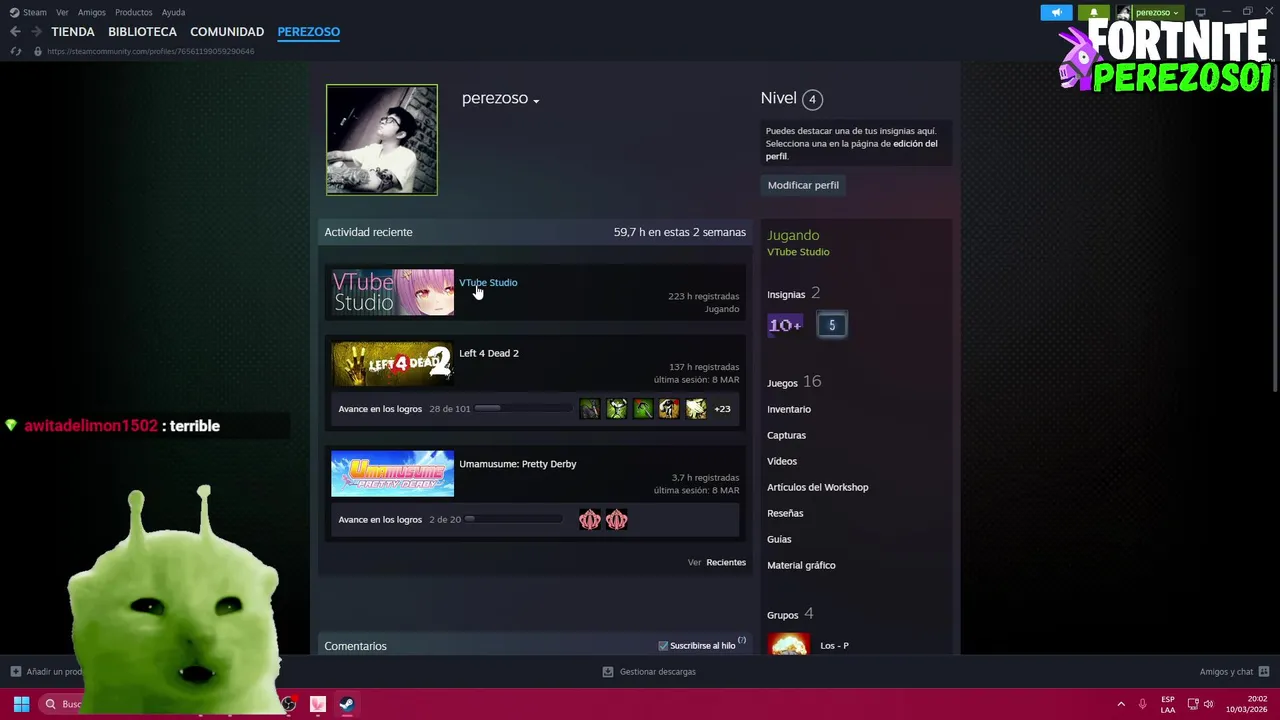This screenshot has height=720, width=1280.
Task: Open the OBS icon in the taskbar
Action: [x=289, y=704]
